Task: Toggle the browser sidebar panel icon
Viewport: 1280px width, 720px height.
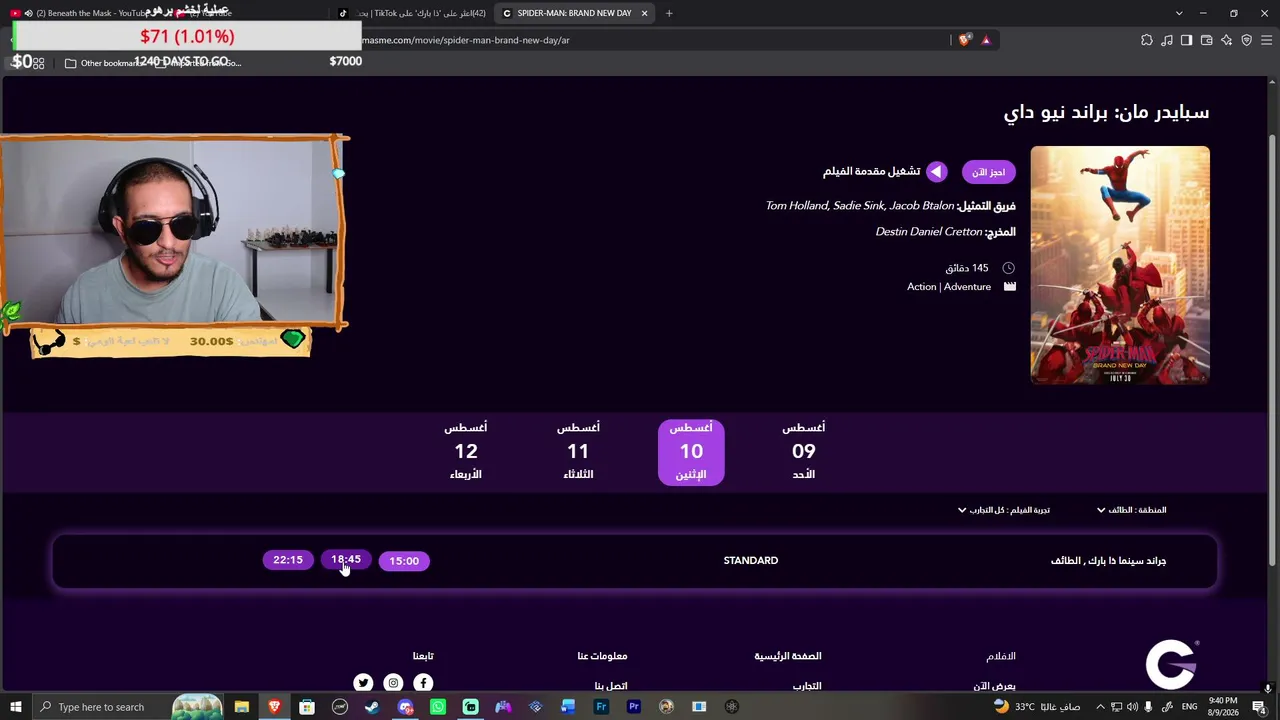Action: tap(1186, 40)
